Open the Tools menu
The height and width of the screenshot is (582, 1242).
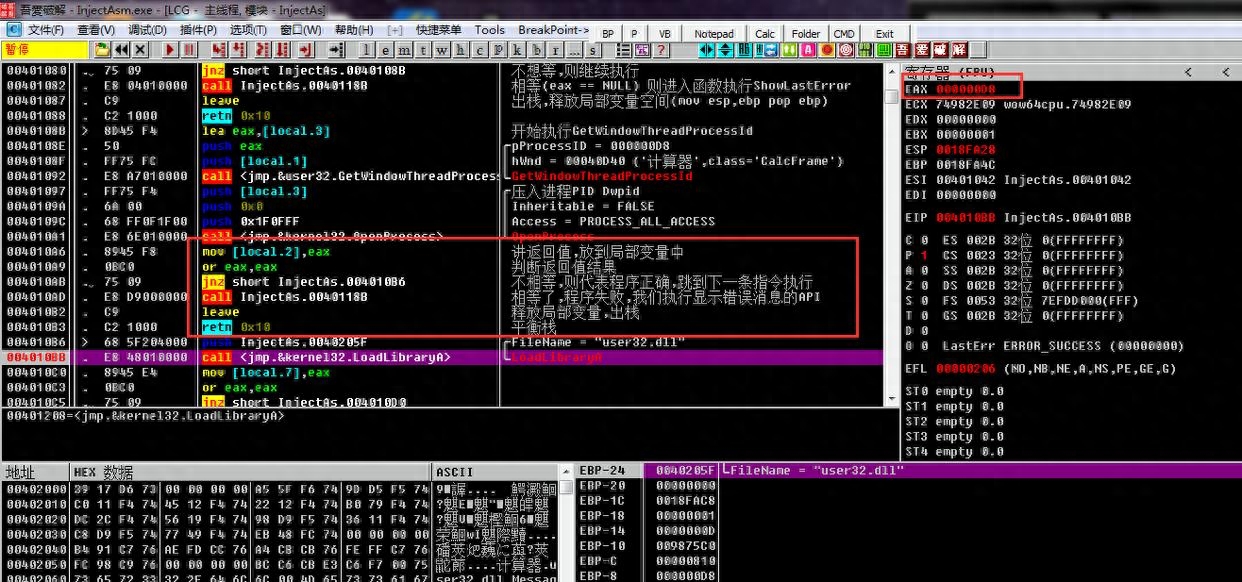[490, 30]
